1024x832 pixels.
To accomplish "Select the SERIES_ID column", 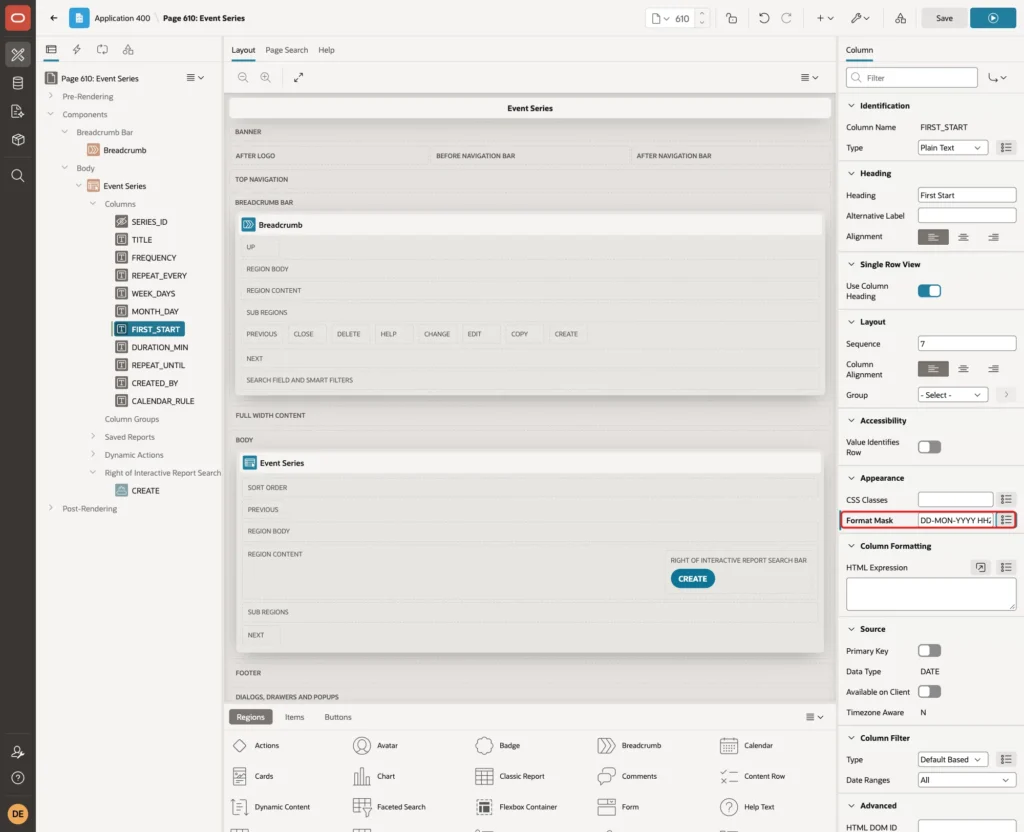I will pos(149,222).
